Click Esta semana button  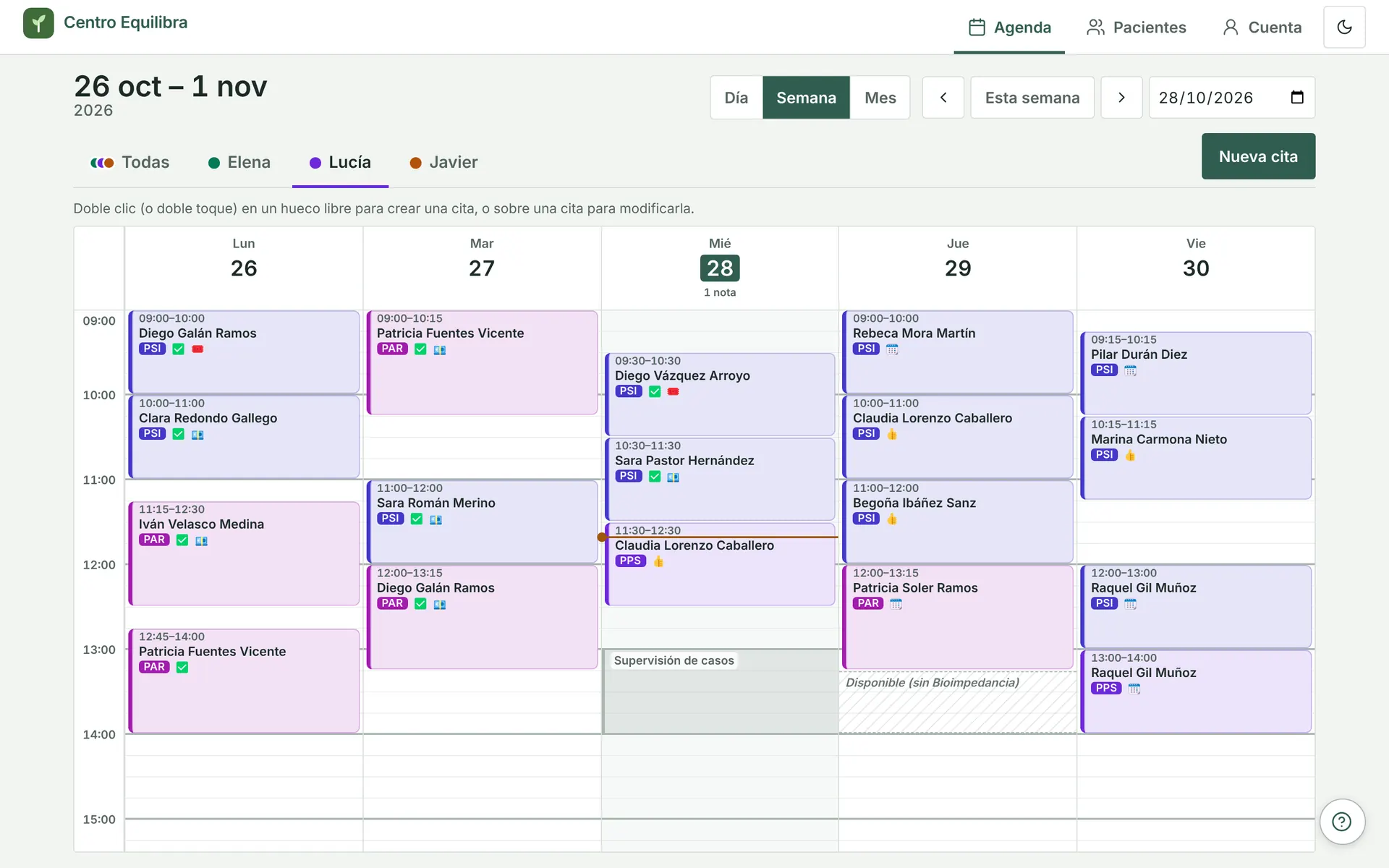[x=1032, y=98]
